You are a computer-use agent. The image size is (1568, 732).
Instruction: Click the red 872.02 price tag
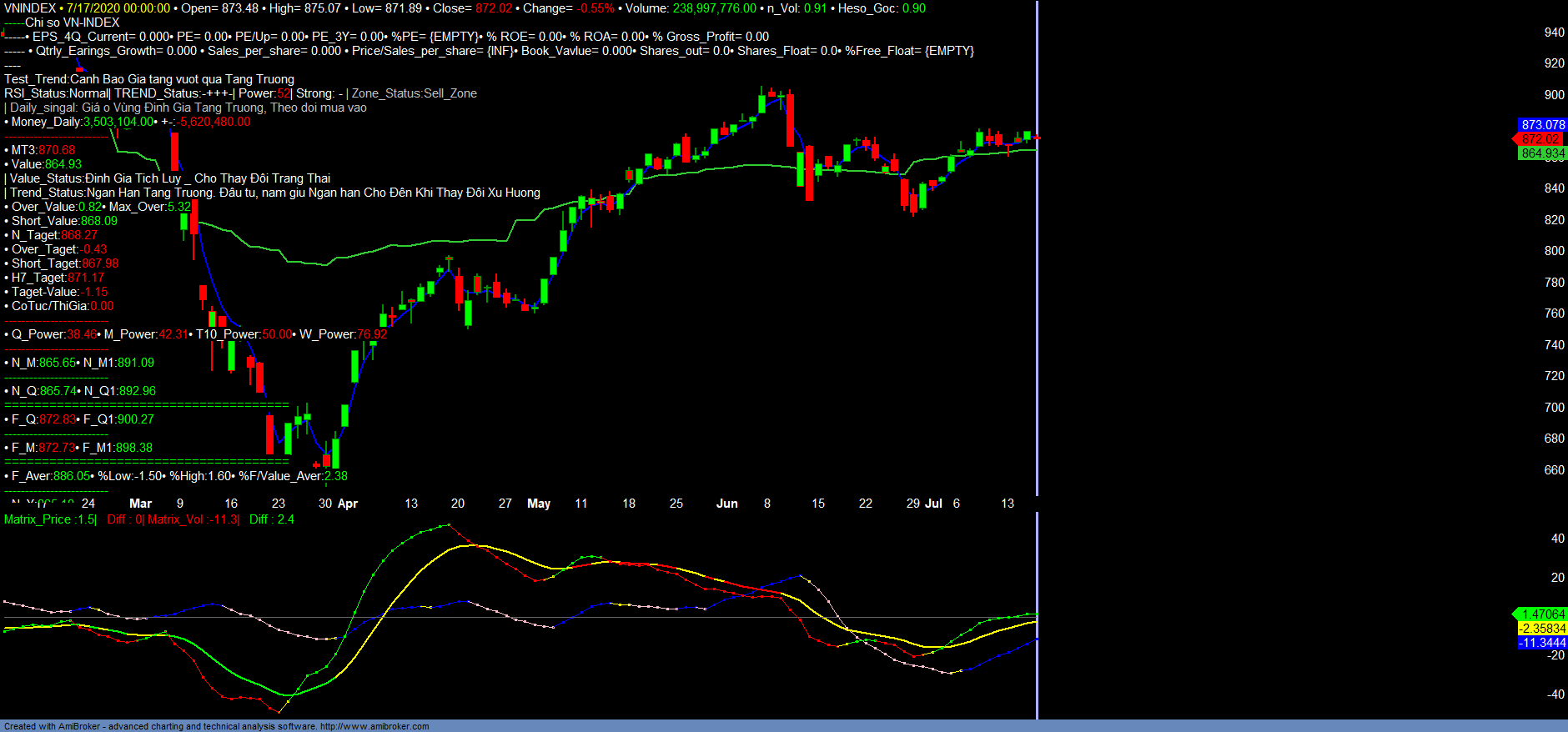[1540, 139]
